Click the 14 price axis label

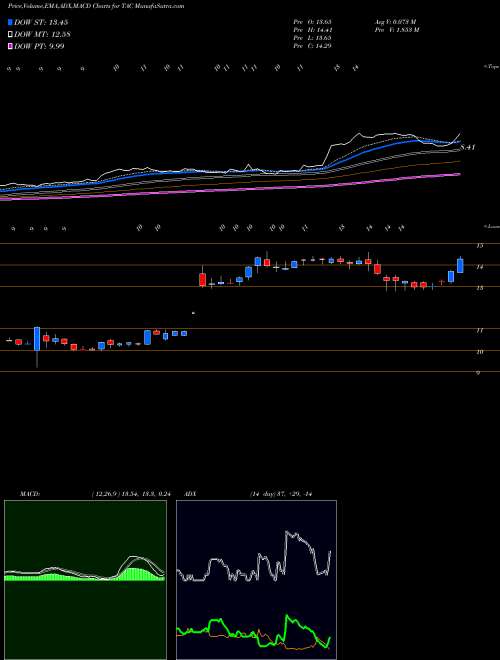click(479, 267)
